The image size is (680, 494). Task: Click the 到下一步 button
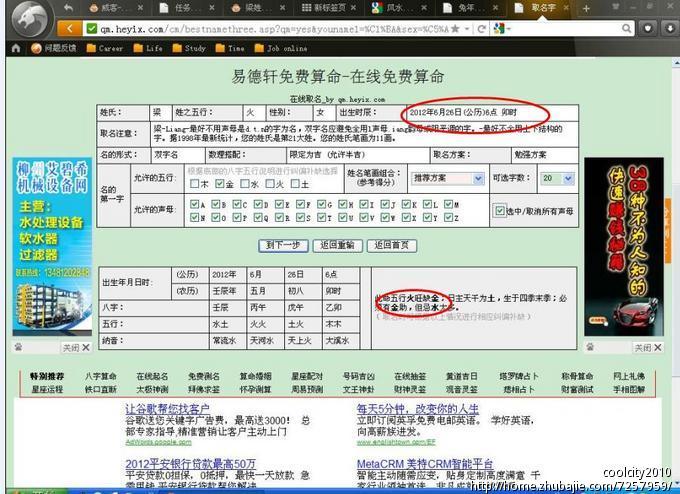pyautogui.click(x=282, y=245)
